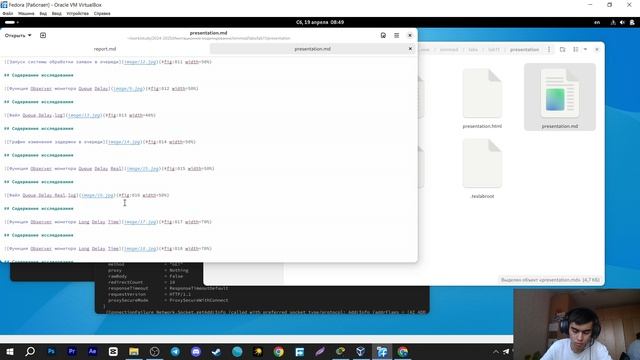Image resolution: width=640 pixels, height=360 pixels.
Task: Click the first '## Содержание исследования' heading
Action: click(x=39, y=76)
